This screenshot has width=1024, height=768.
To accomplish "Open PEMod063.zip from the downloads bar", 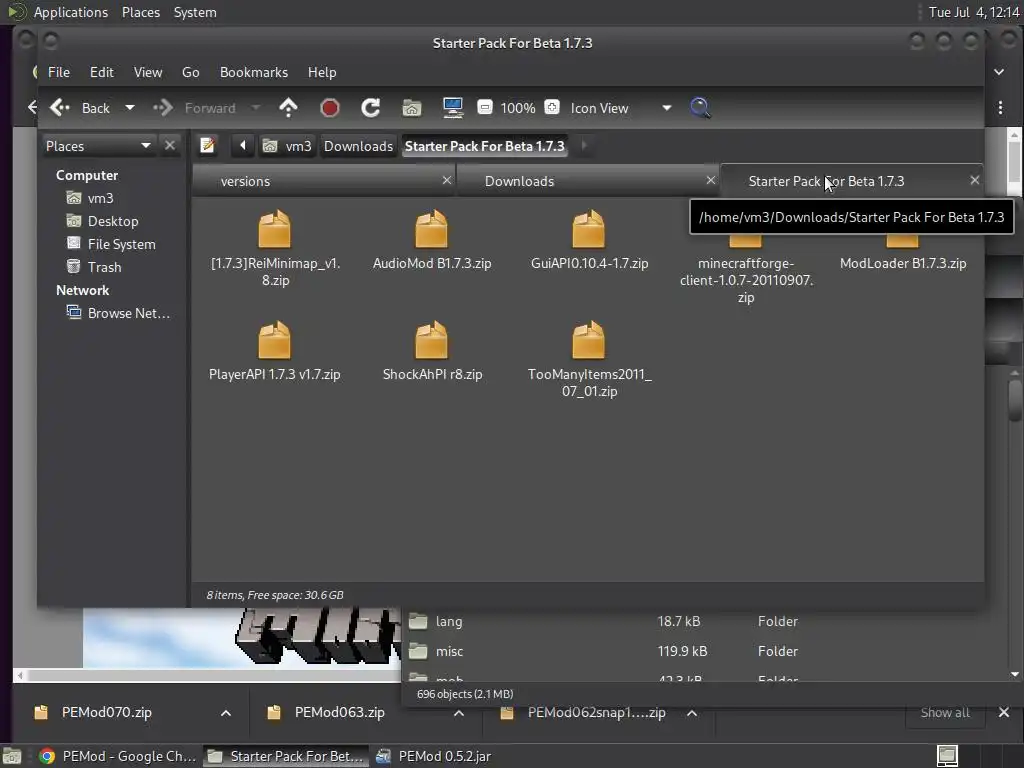I will [x=340, y=712].
